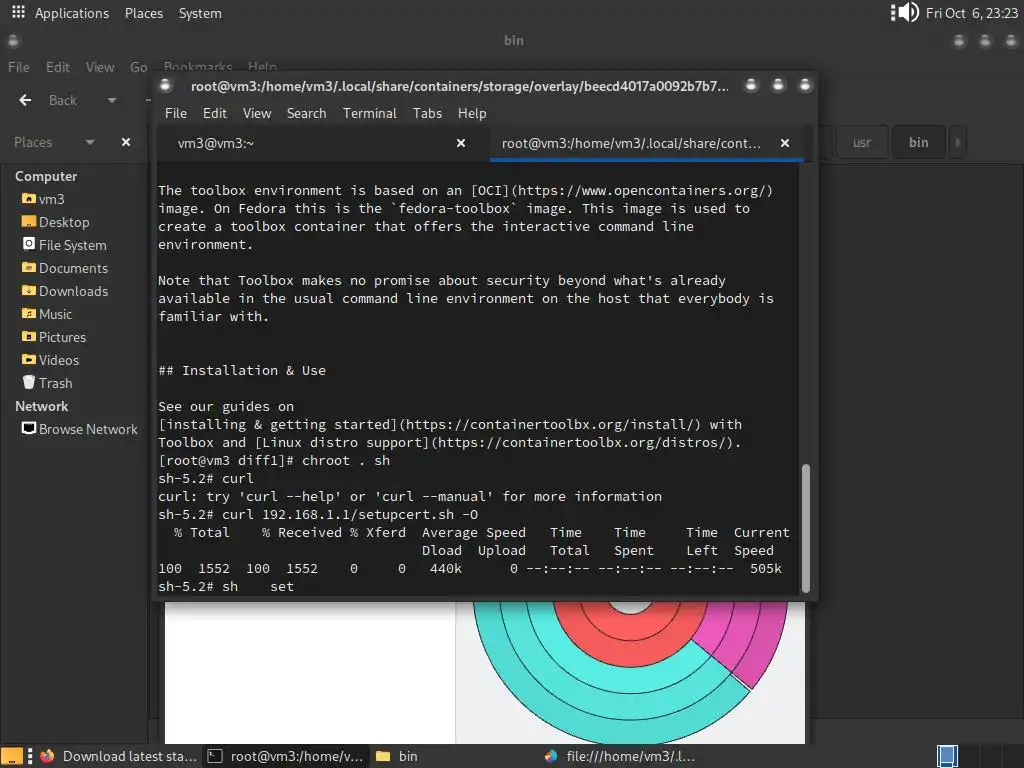Image resolution: width=1024 pixels, height=768 pixels.
Task: Open the Places panel menu
Action: pyautogui.click(x=144, y=13)
